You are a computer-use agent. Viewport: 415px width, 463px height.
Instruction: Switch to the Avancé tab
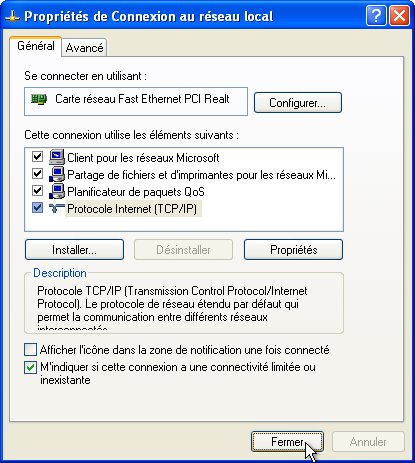tap(84, 48)
